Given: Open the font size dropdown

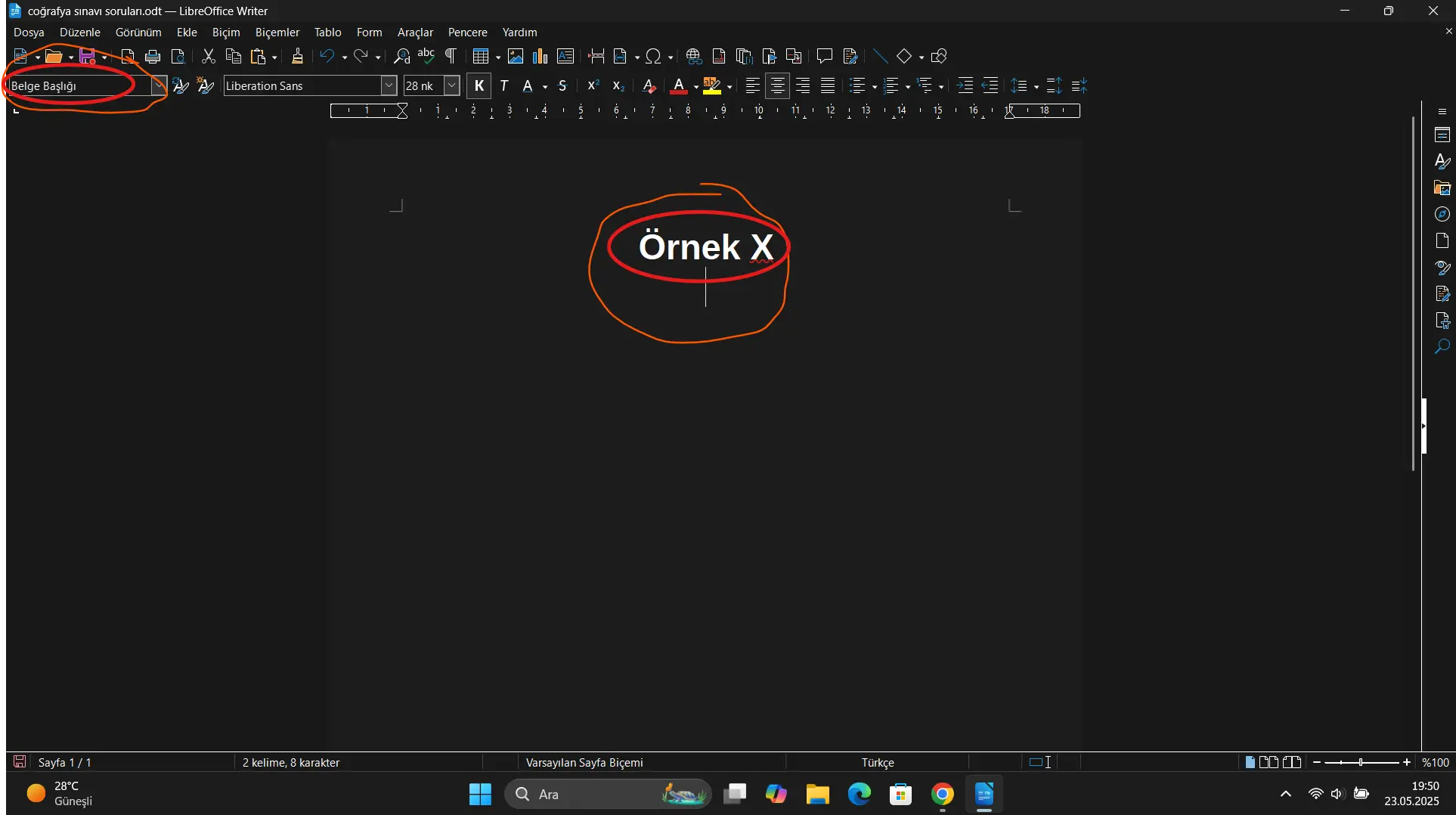Looking at the screenshot, I should pos(451,86).
